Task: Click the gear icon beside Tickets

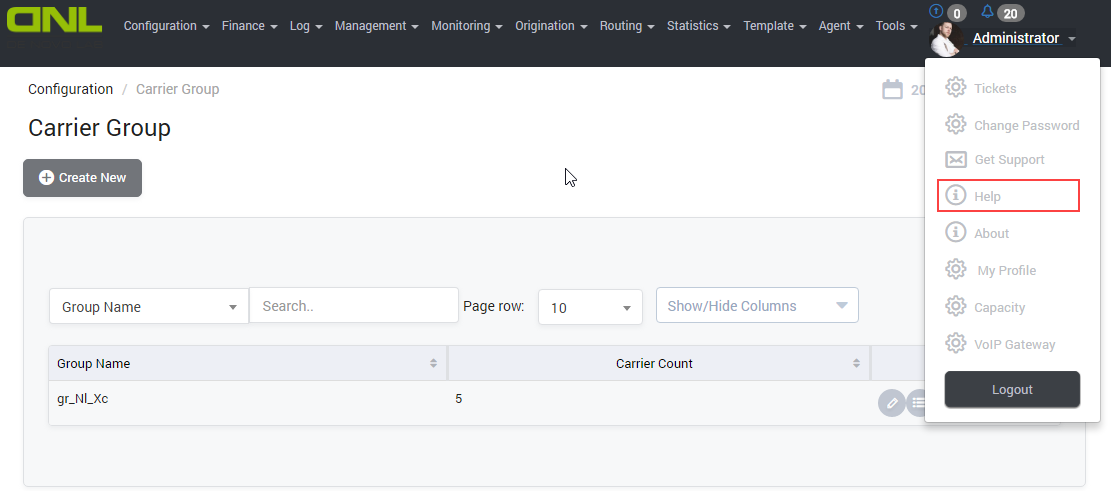Action: click(x=956, y=88)
